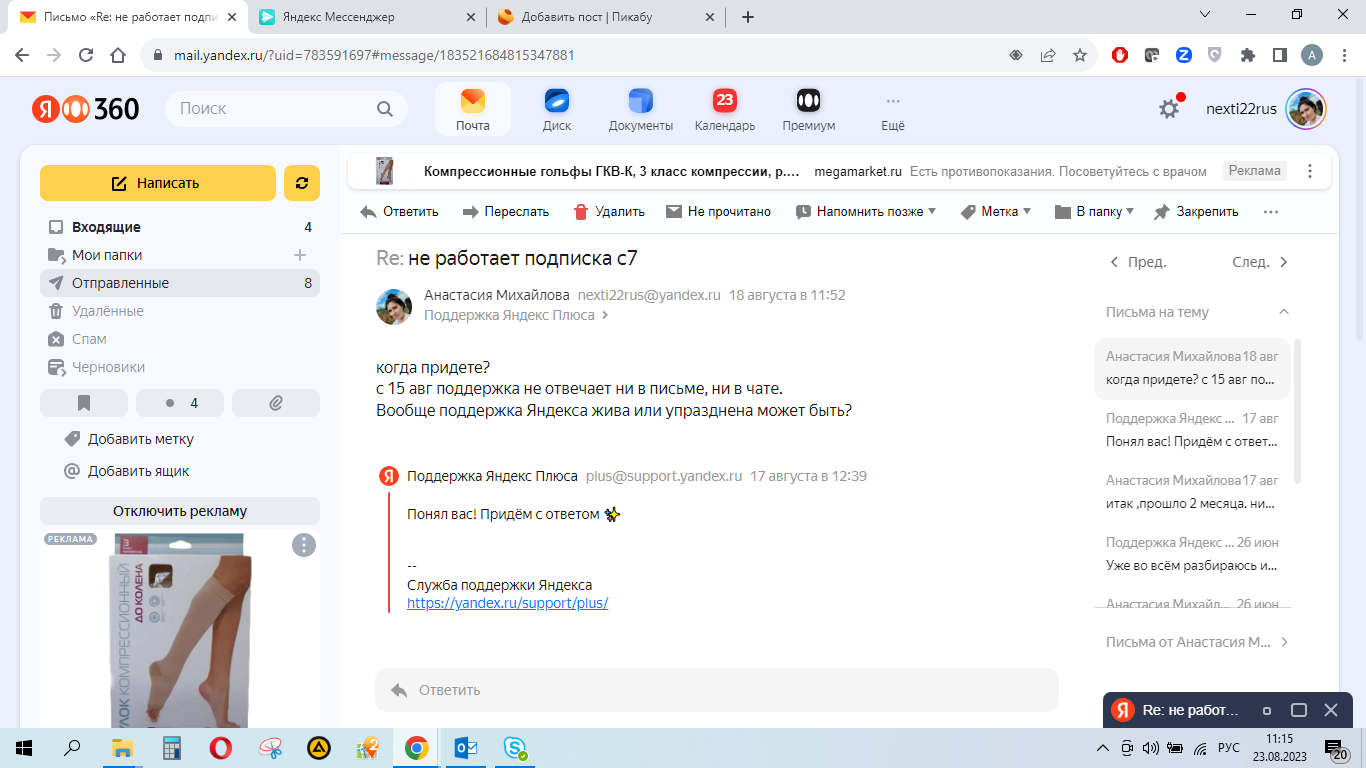Forward the message with Переслать
Screen dimensions: 1366x768
tap(506, 211)
